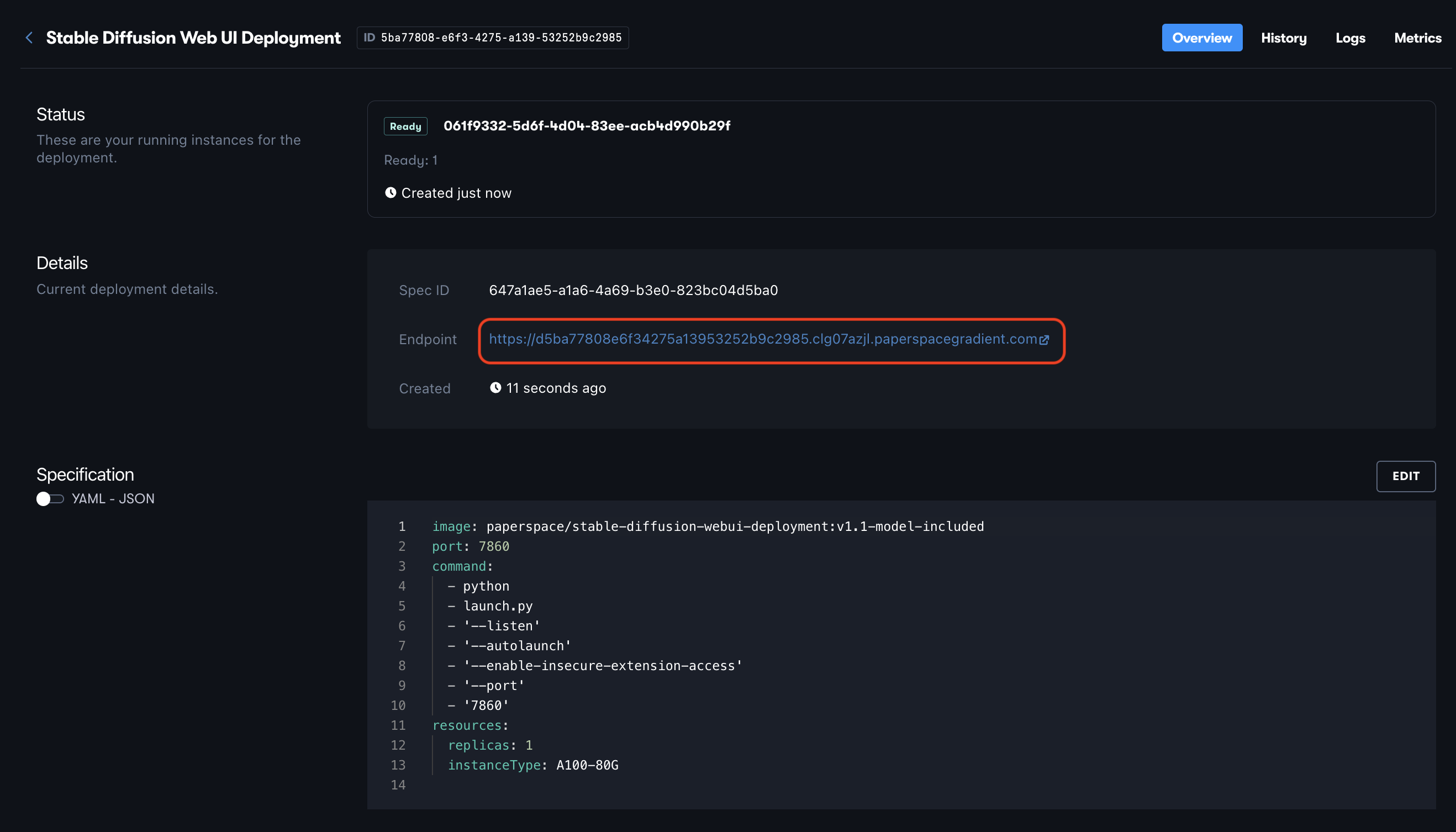The image size is (1456, 832).
Task: Click the Ready status badge
Action: [x=405, y=127]
